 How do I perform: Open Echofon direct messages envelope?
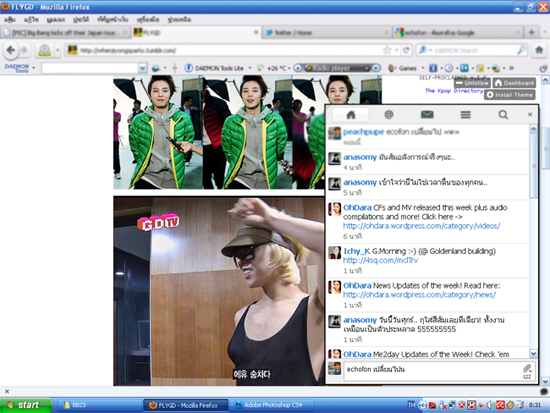(x=427, y=115)
